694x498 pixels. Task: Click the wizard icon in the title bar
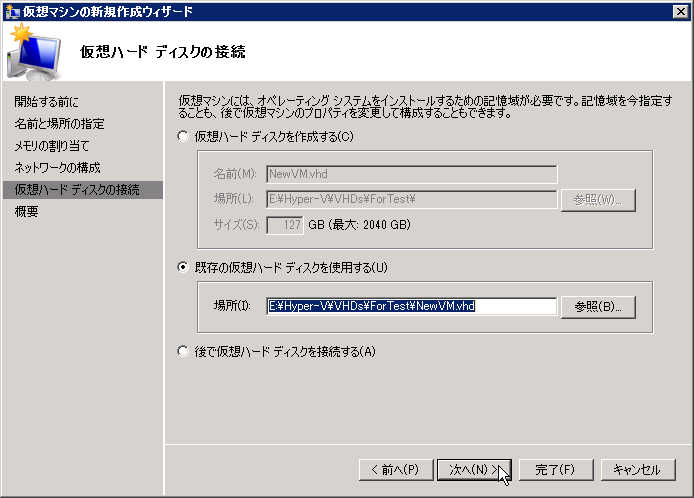tap(11, 11)
